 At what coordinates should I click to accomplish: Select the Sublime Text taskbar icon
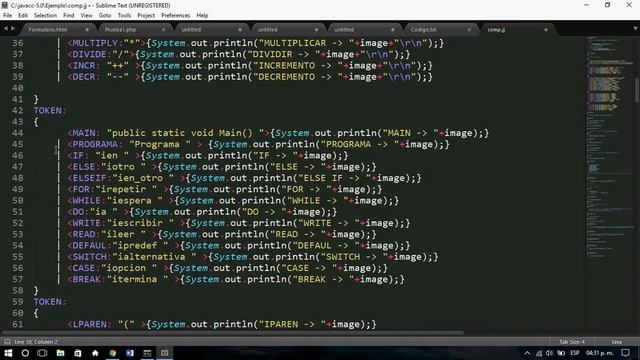[165, 353]
